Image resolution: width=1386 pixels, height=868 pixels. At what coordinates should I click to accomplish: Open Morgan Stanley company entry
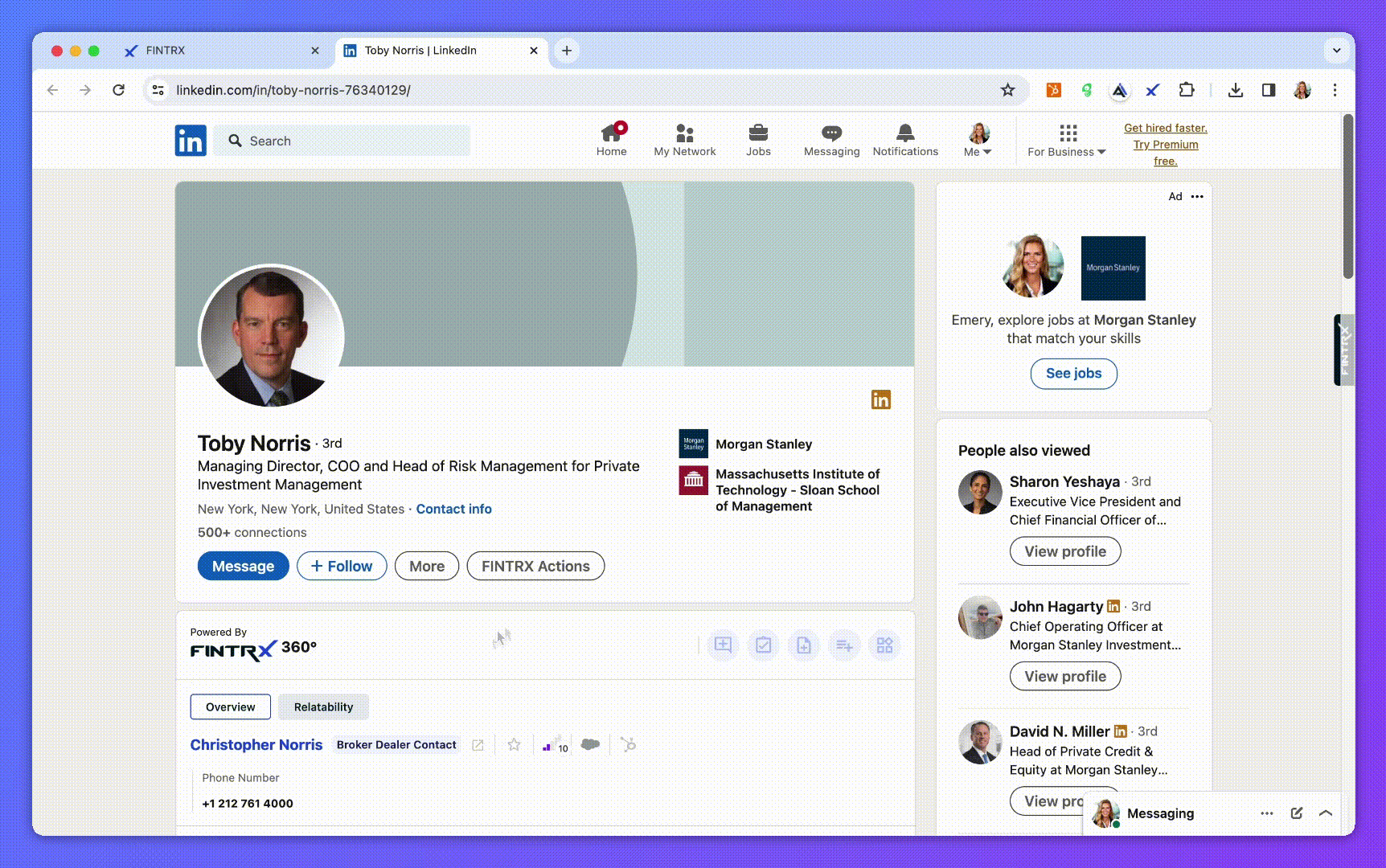745,444
